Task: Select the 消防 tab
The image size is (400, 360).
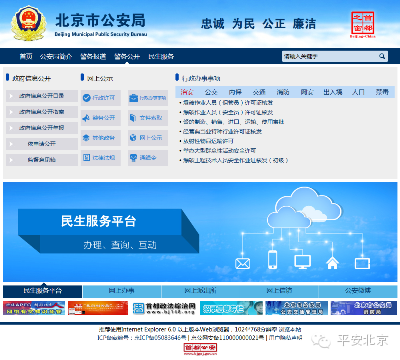Action: tap(283, 92)
